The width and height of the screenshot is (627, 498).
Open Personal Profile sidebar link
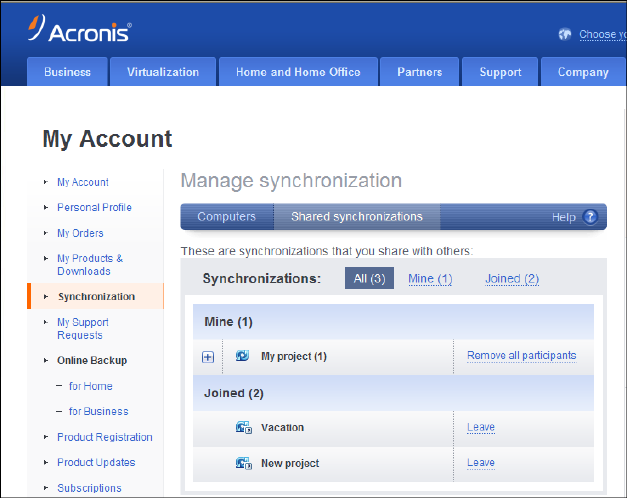(94, 207)
